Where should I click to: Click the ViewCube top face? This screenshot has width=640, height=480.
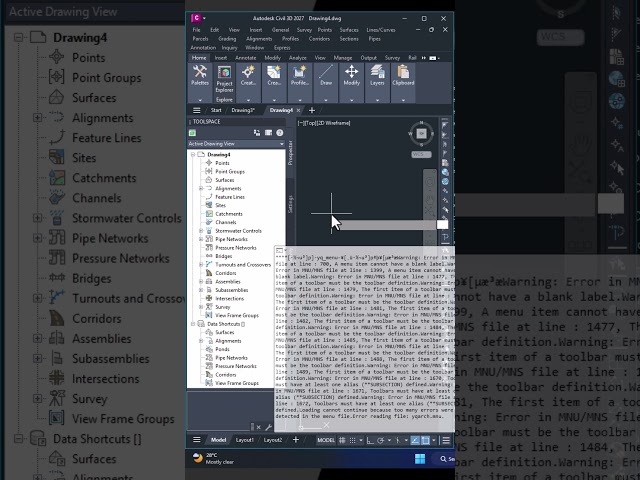[422, 133]
